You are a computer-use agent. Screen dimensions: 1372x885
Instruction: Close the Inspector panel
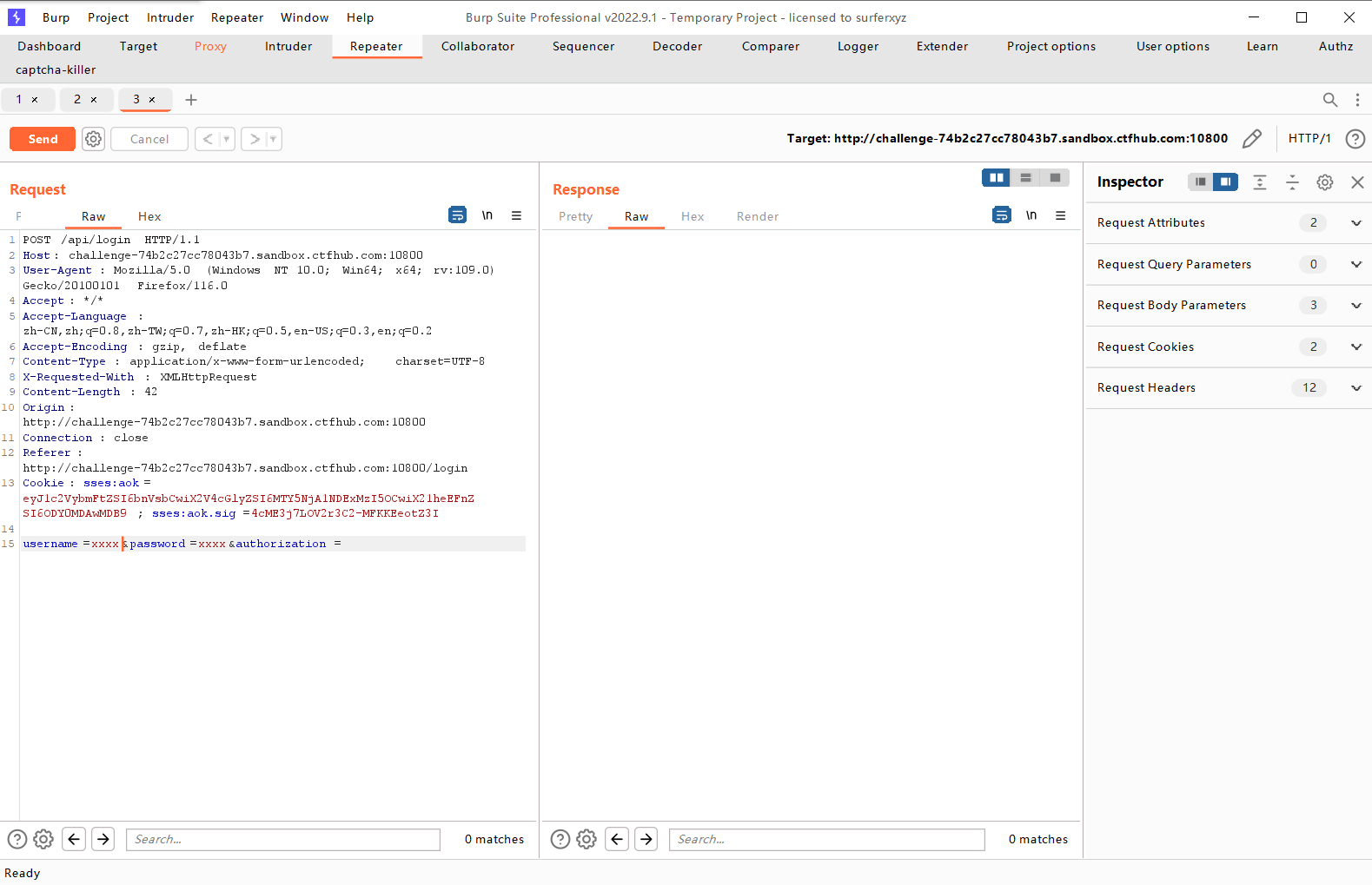(x=1357, y=182)
